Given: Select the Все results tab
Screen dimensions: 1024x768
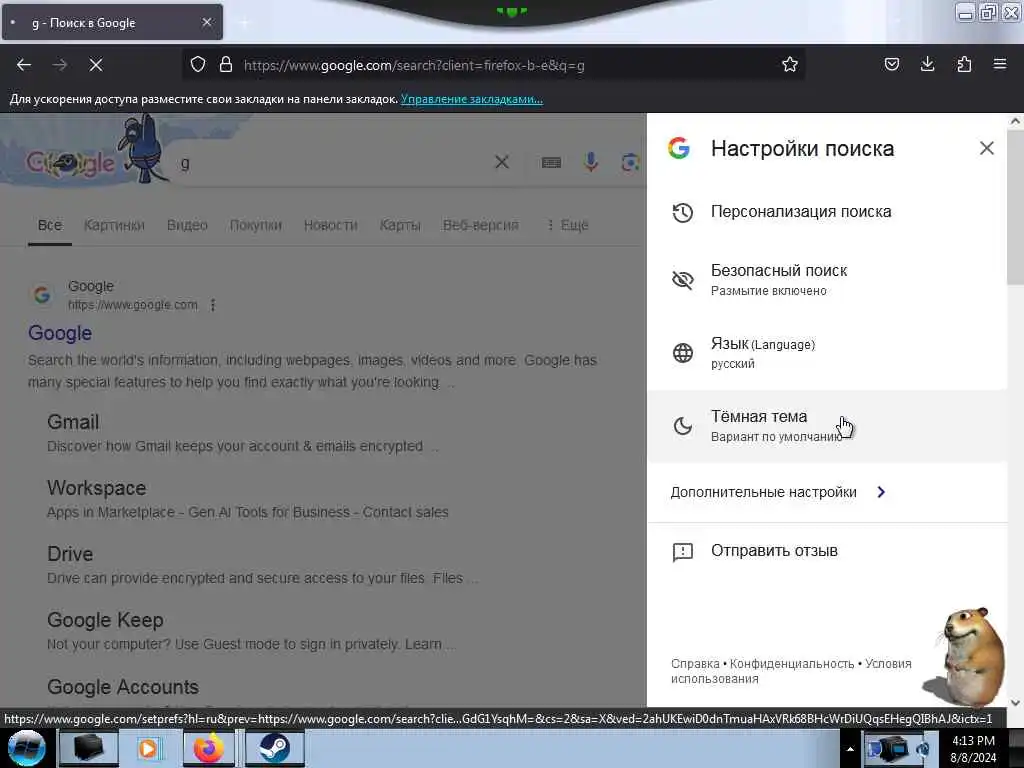Looking at the screenshot, I should pos(50,225).
